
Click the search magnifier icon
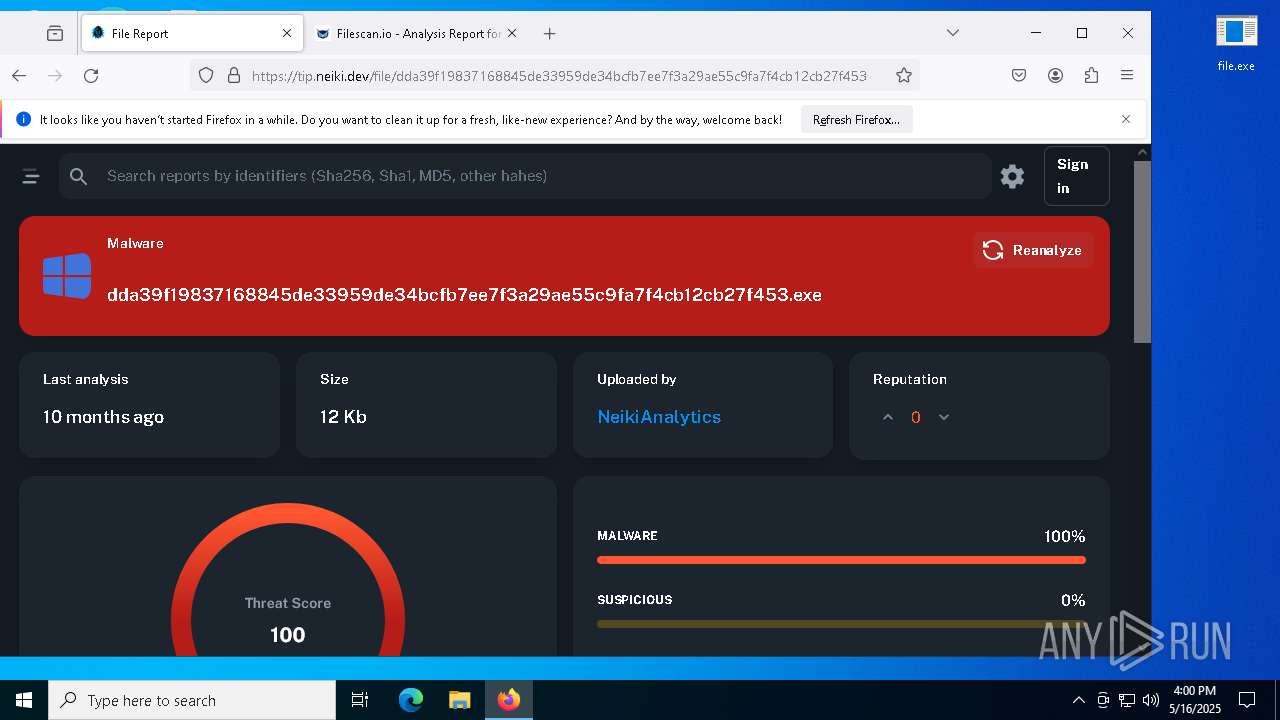point(79,176)
